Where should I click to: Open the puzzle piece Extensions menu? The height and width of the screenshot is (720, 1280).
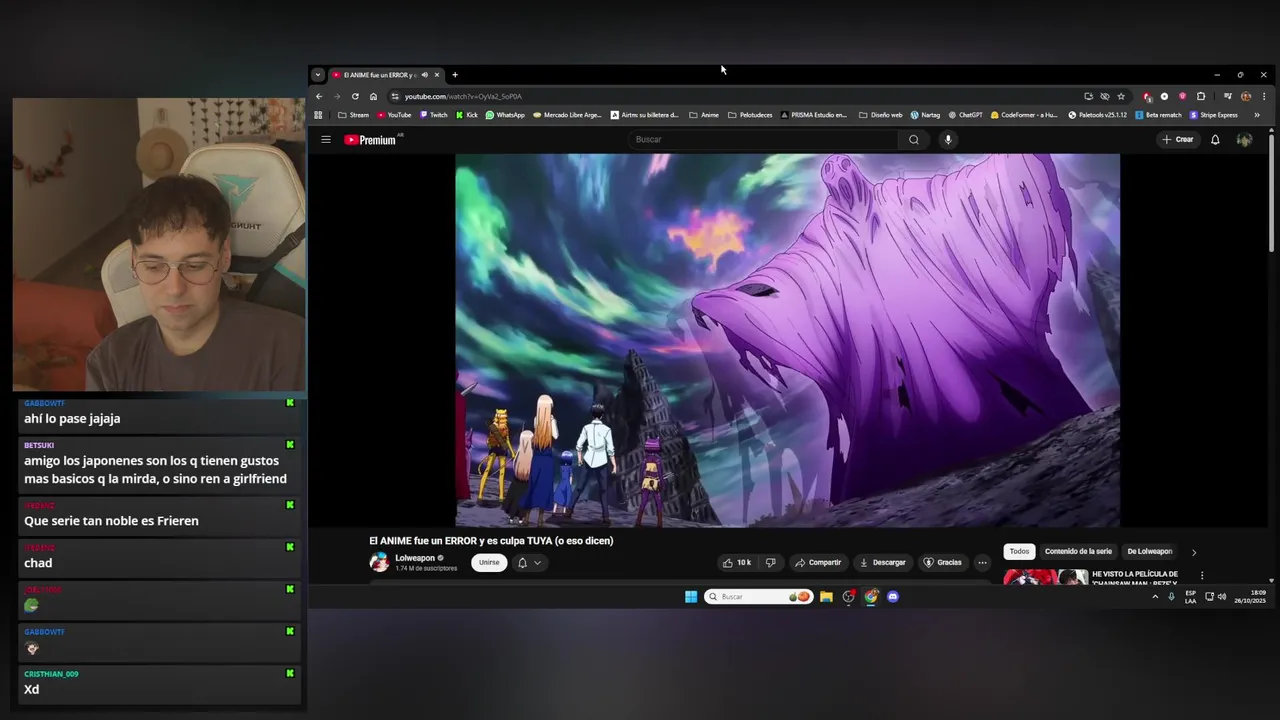(x=1201, y=96)
